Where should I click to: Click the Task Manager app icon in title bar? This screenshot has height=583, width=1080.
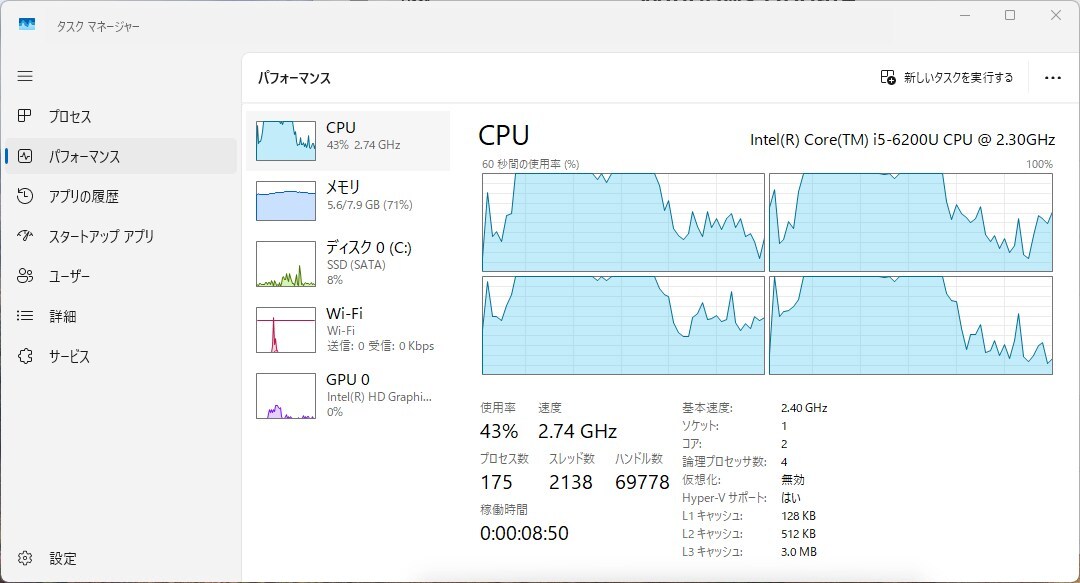[27, 25]
